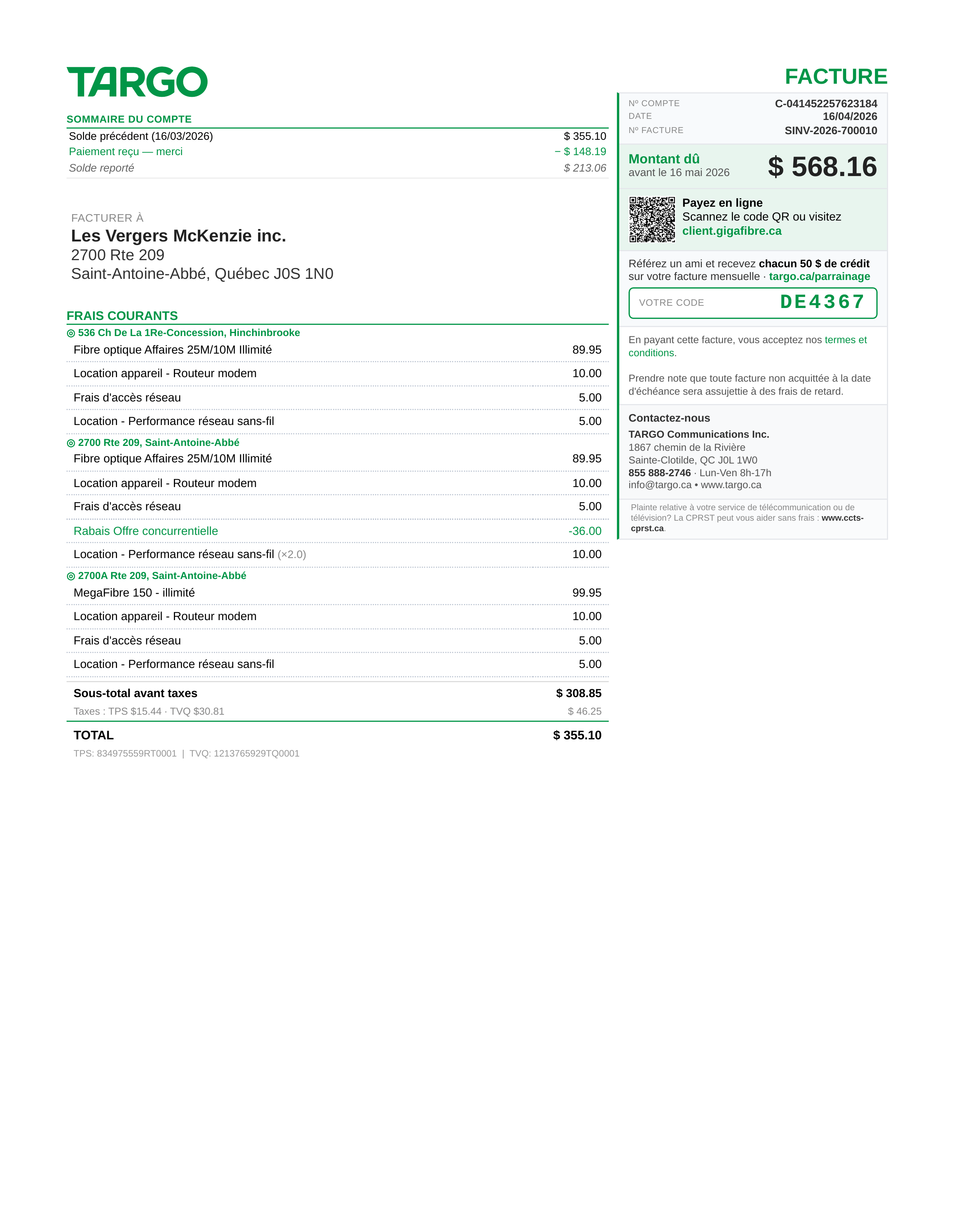Viewport: 955px width, 1232px height.
Task: Click the TOTAL amount $ 355.10
Action: [577, 735]
